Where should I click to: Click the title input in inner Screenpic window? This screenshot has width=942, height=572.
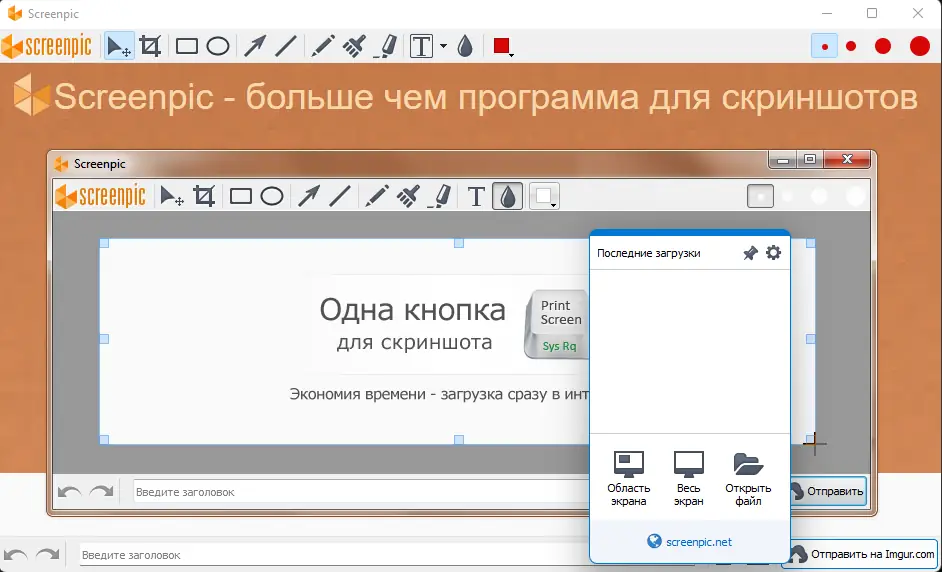pyautogui.click(x=360, y=491)
